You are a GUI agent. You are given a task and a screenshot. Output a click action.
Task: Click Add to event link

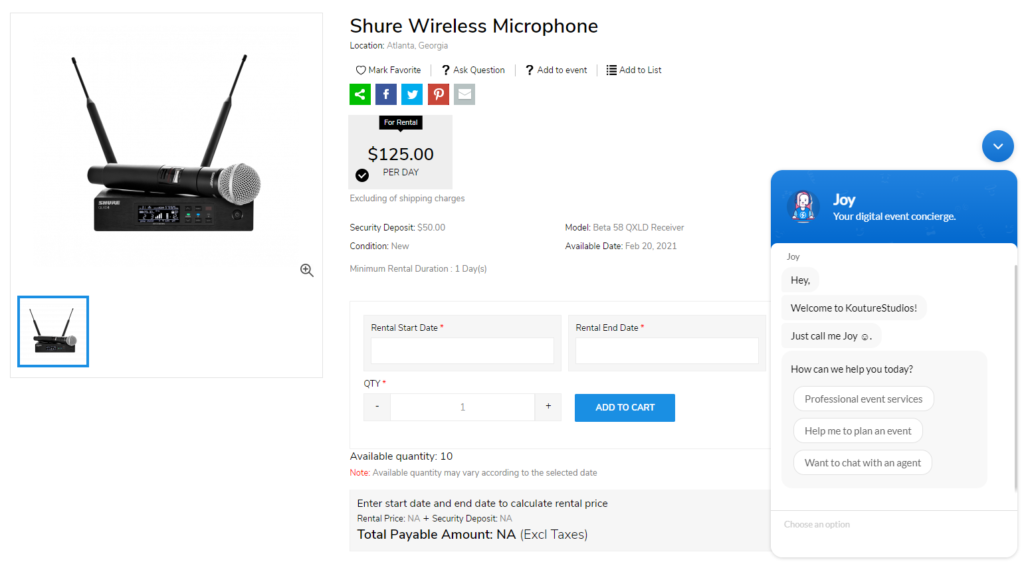[561, 70]
